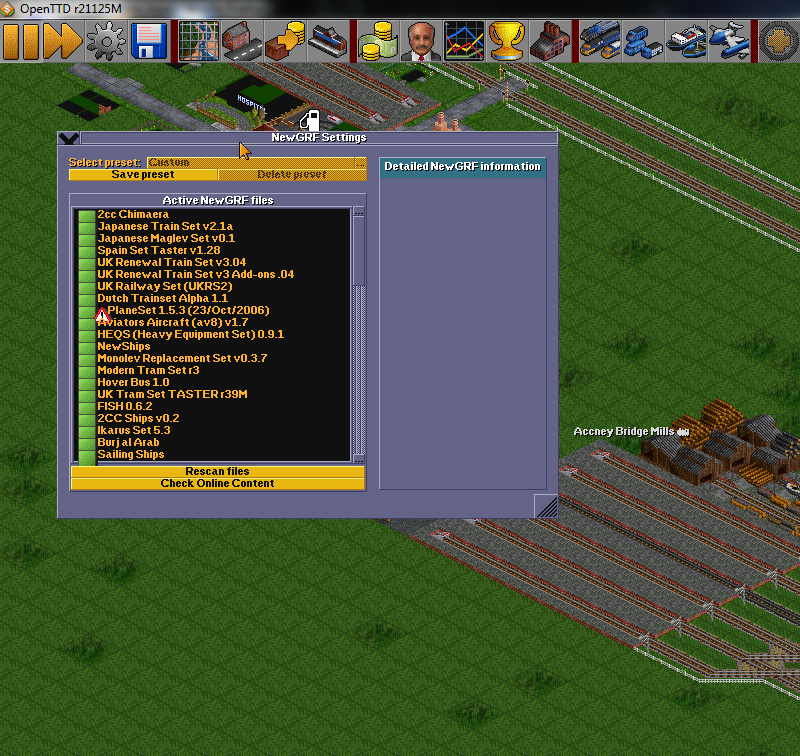The image size is (800, 756).
Task: Open the aircraft list icon
Action: (x=729, y=41)
